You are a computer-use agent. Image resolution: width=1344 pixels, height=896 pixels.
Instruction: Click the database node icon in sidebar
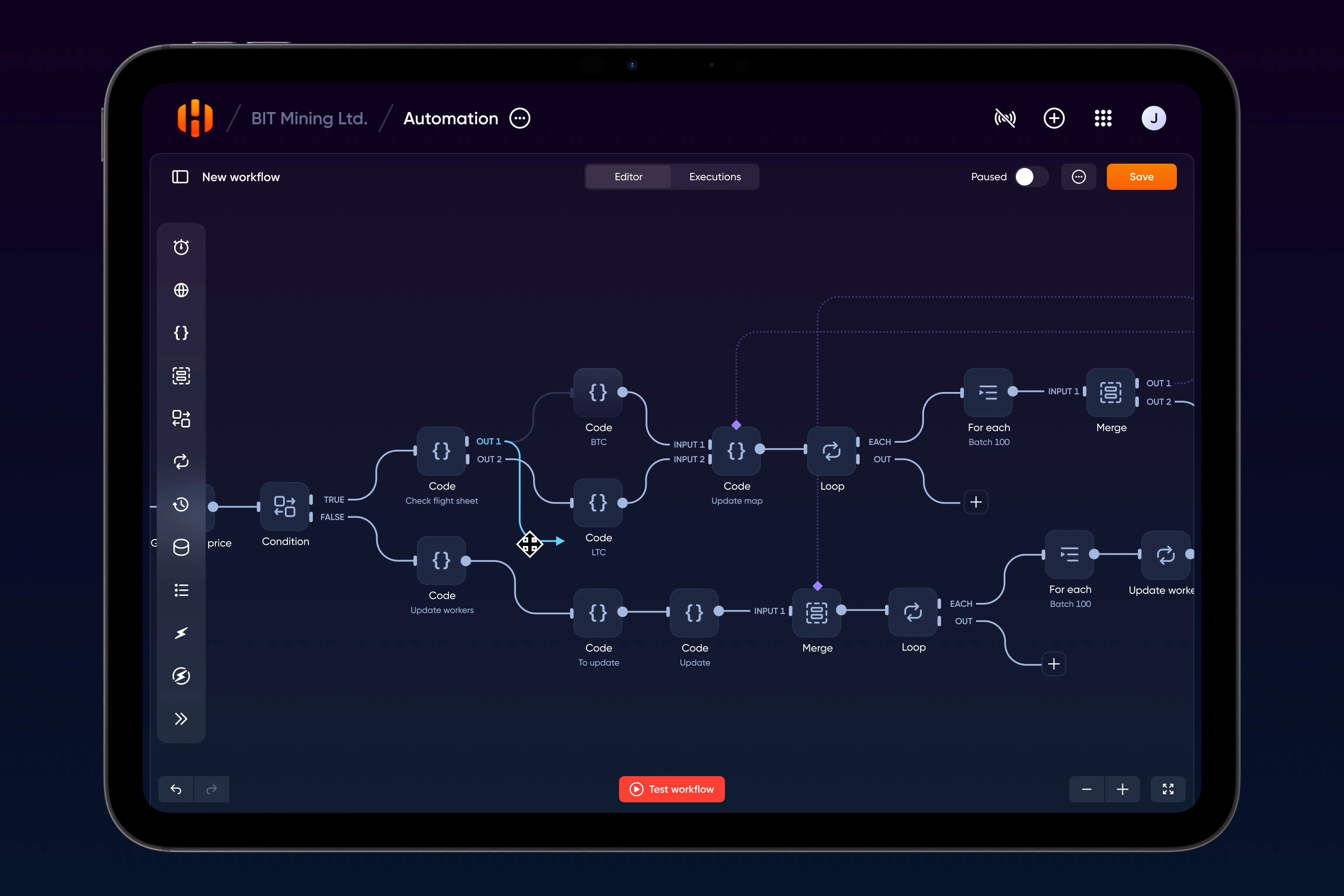(x=181, y=547)
